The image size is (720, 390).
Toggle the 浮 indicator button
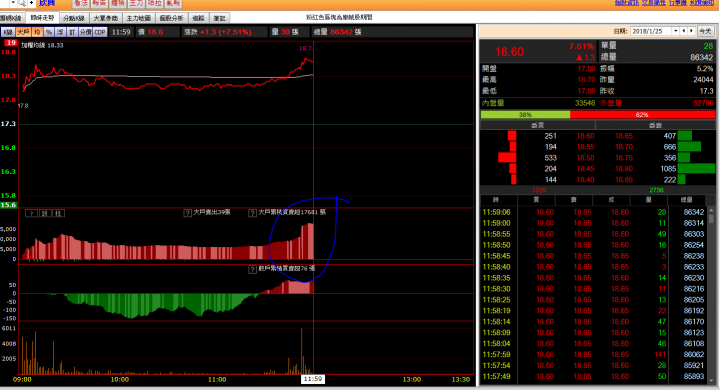point(61,32)
